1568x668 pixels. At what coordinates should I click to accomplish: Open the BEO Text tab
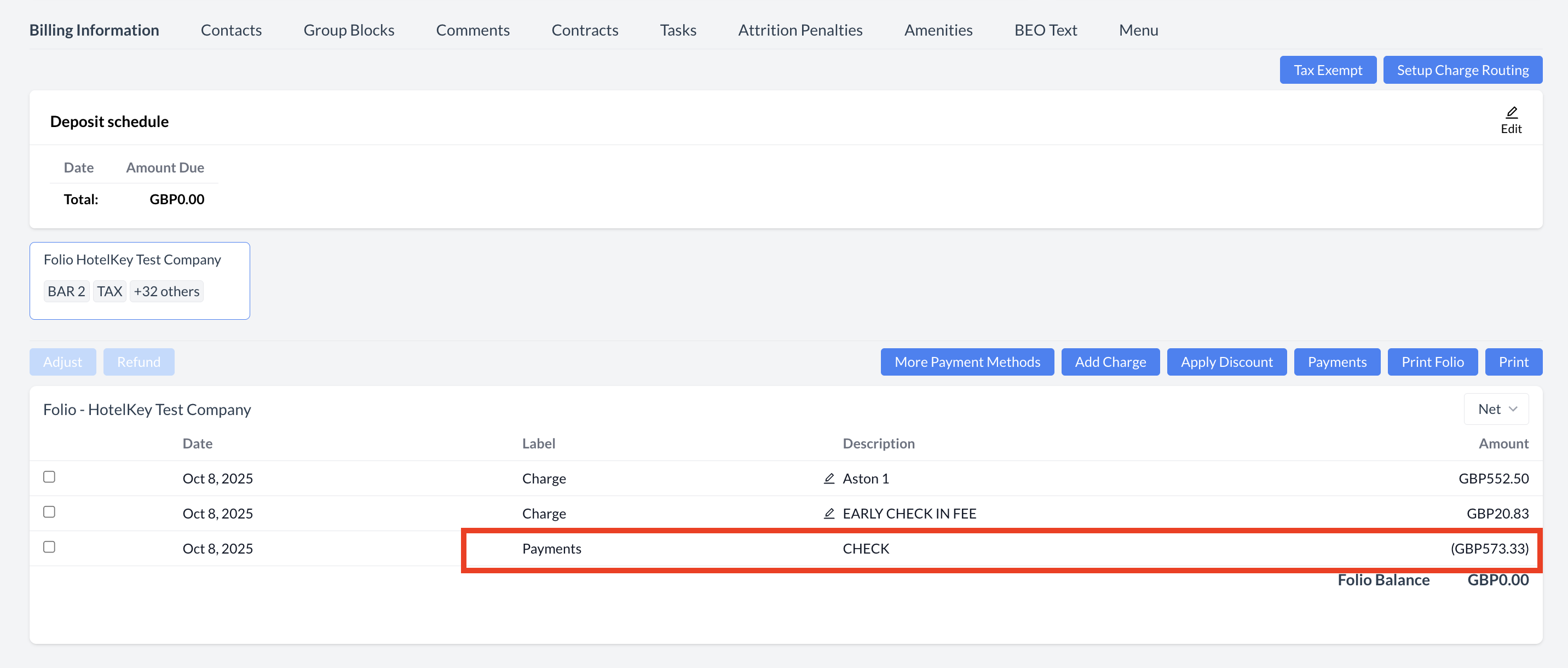1045,30
